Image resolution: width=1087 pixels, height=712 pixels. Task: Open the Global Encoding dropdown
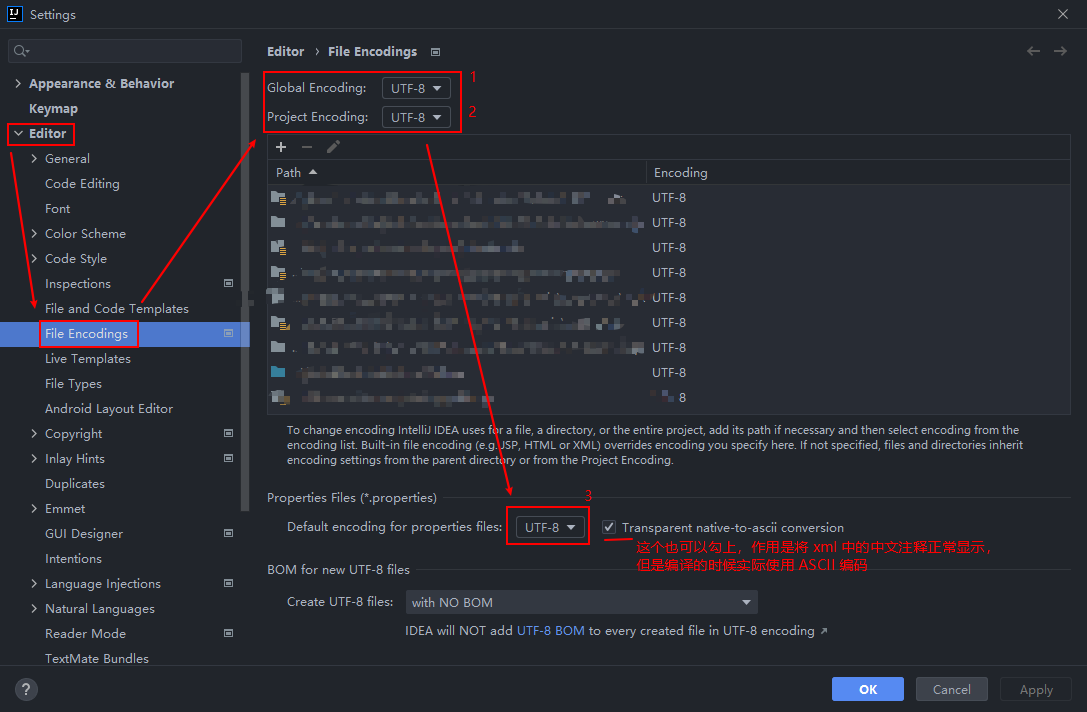pyautogui.click(x=416, y=88)
